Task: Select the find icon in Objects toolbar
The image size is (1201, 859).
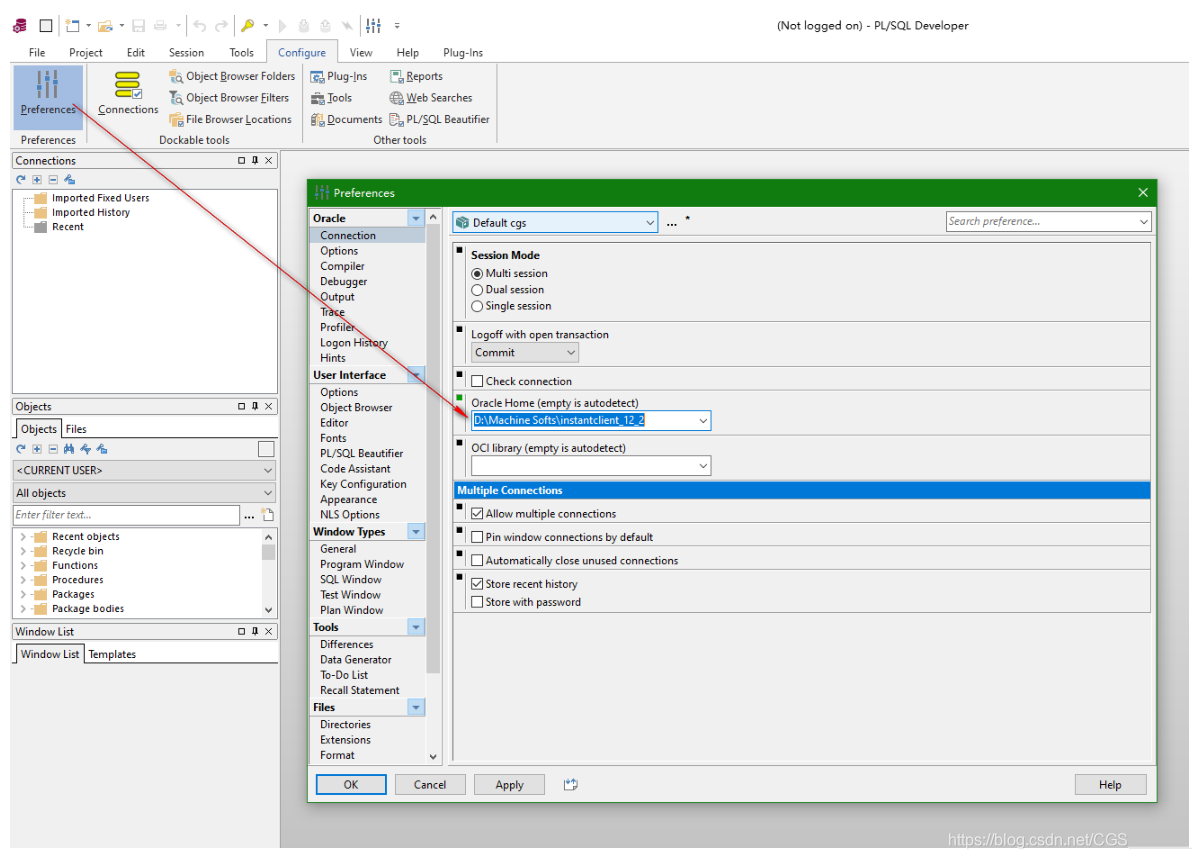Action: click(69, 449)
